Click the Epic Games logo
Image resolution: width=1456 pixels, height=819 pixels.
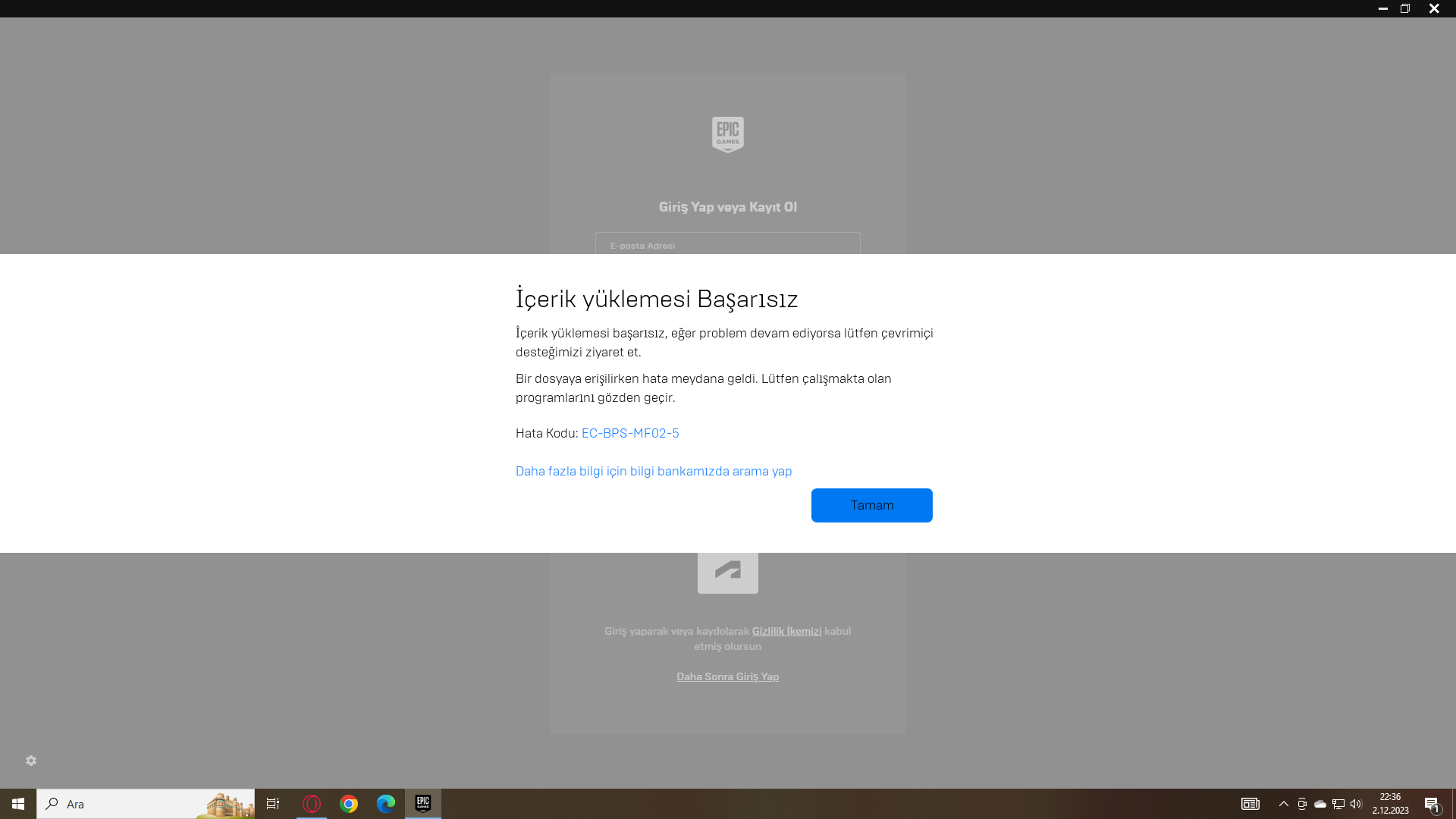click(x=727, y=134)
